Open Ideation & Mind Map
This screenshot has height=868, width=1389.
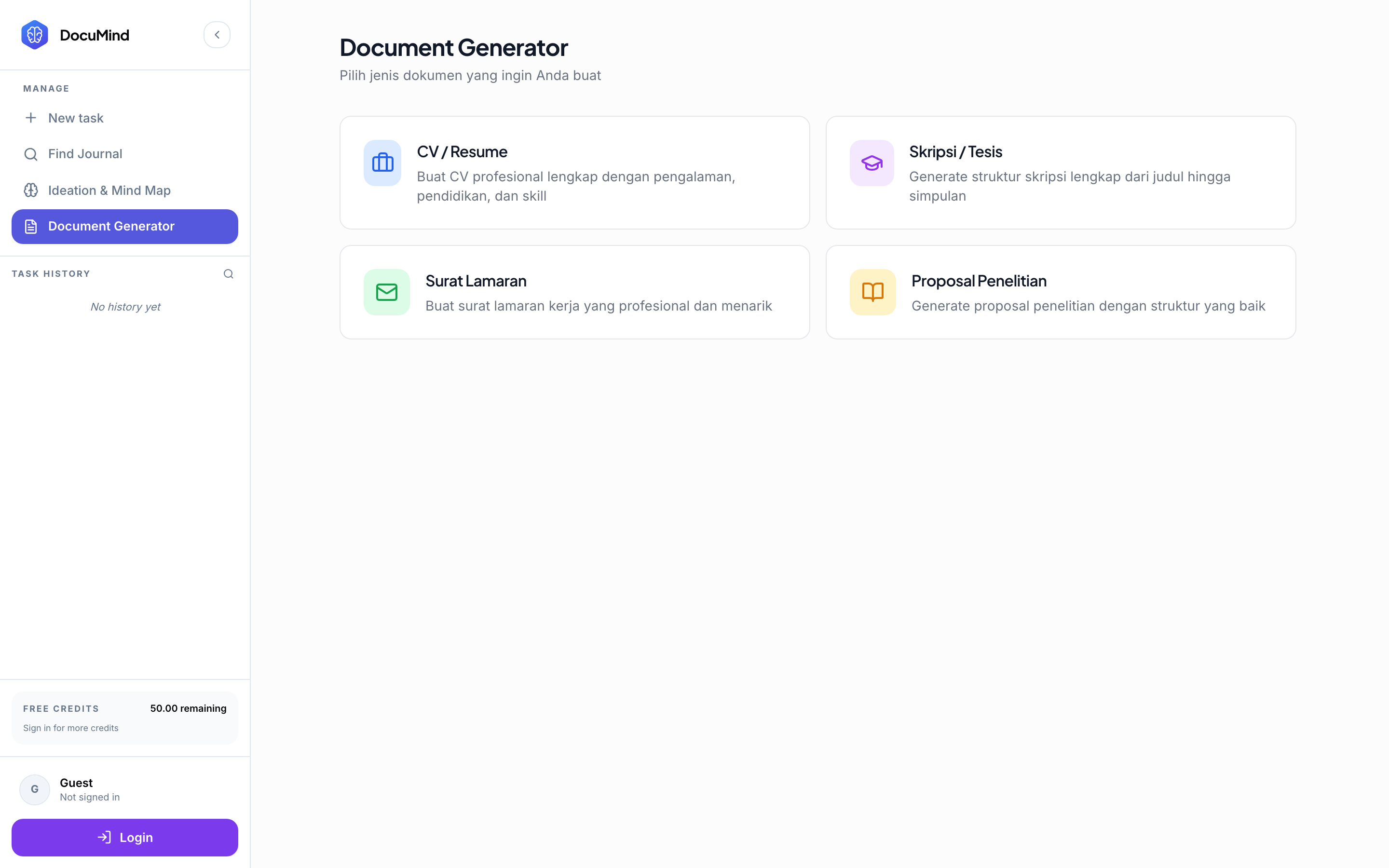tap(124, 190)
